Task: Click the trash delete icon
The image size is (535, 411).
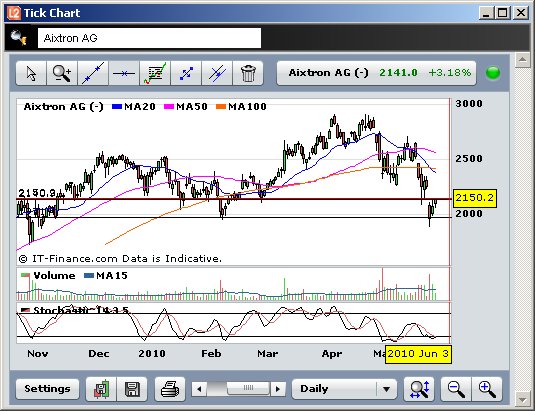Action: coord(248,73)
